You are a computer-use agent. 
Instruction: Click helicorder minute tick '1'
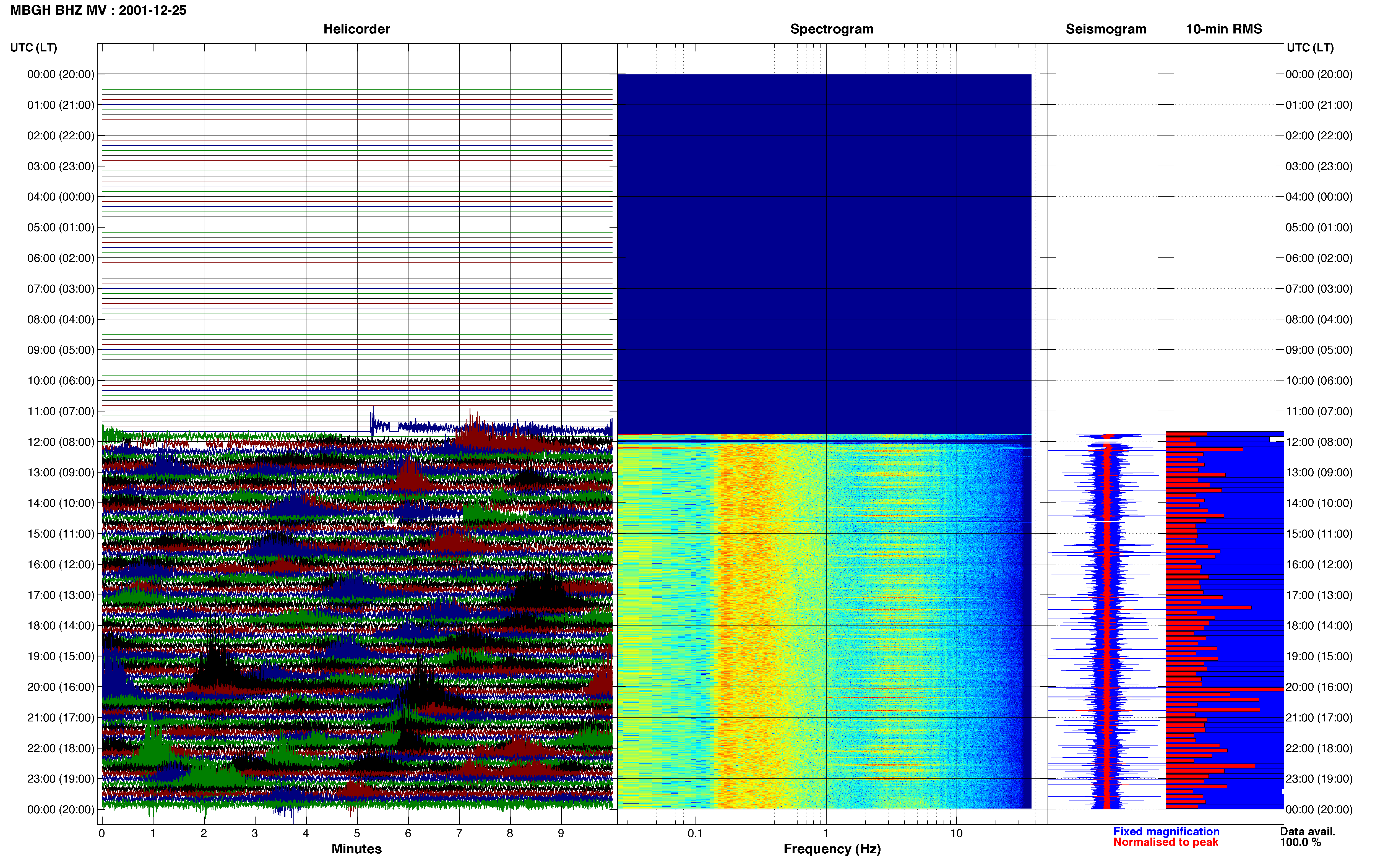click(x=153, y=833)
